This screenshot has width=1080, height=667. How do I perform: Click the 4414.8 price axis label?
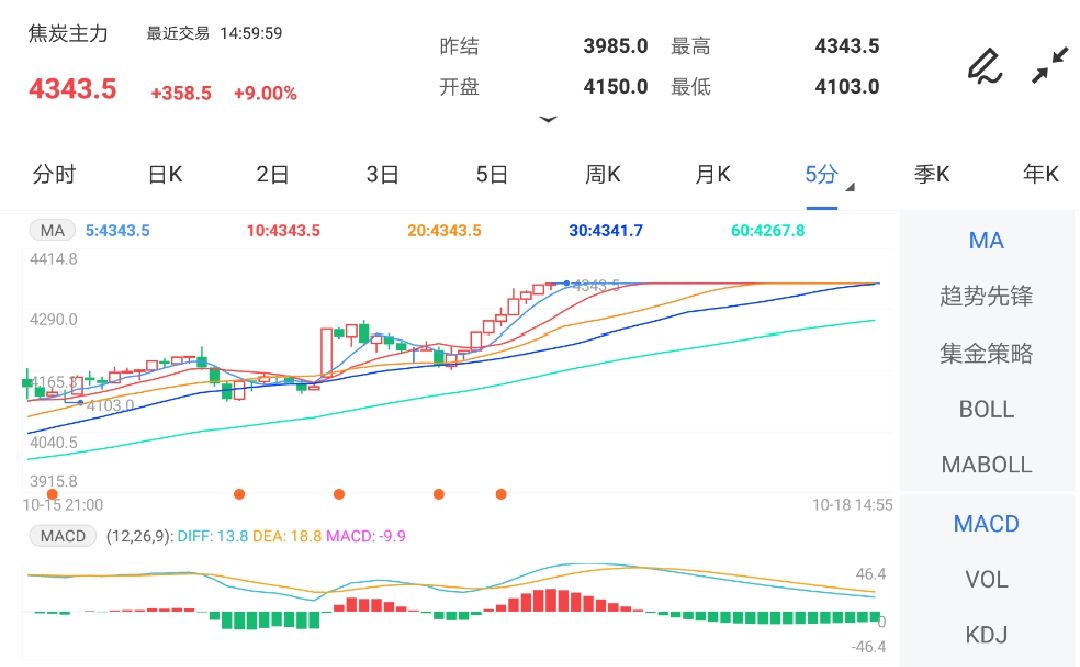tap(54, 259)
